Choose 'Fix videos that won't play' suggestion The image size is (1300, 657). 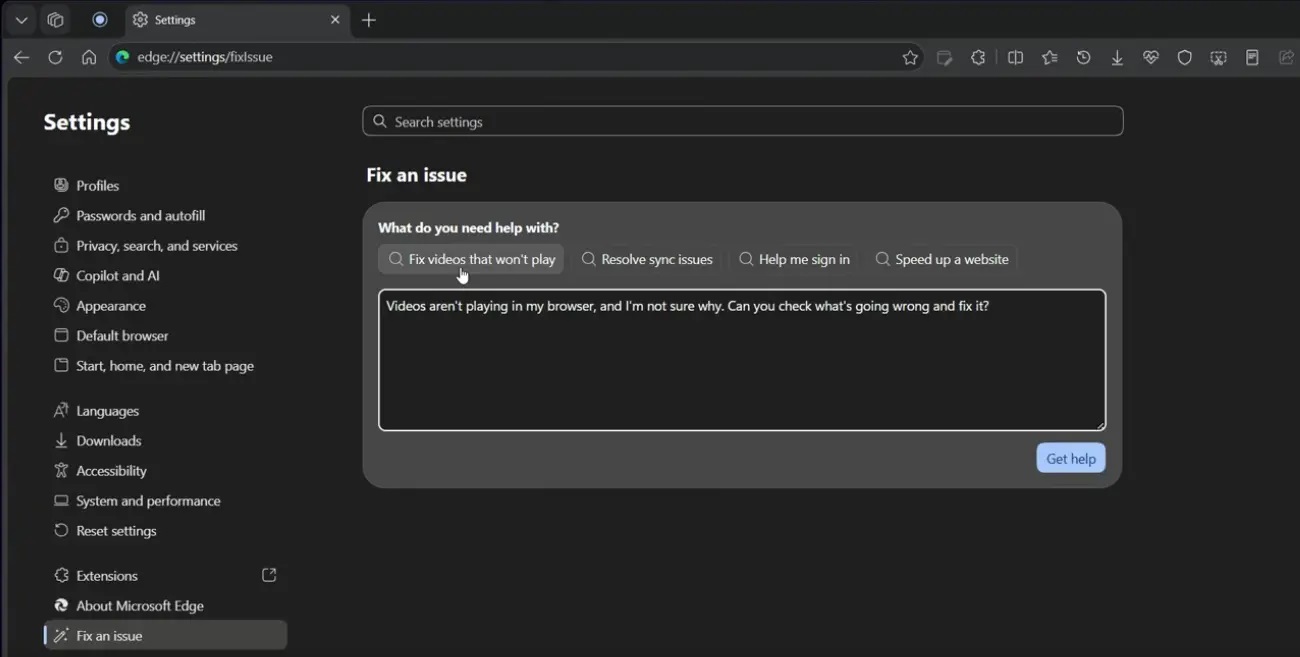(471, 259)
